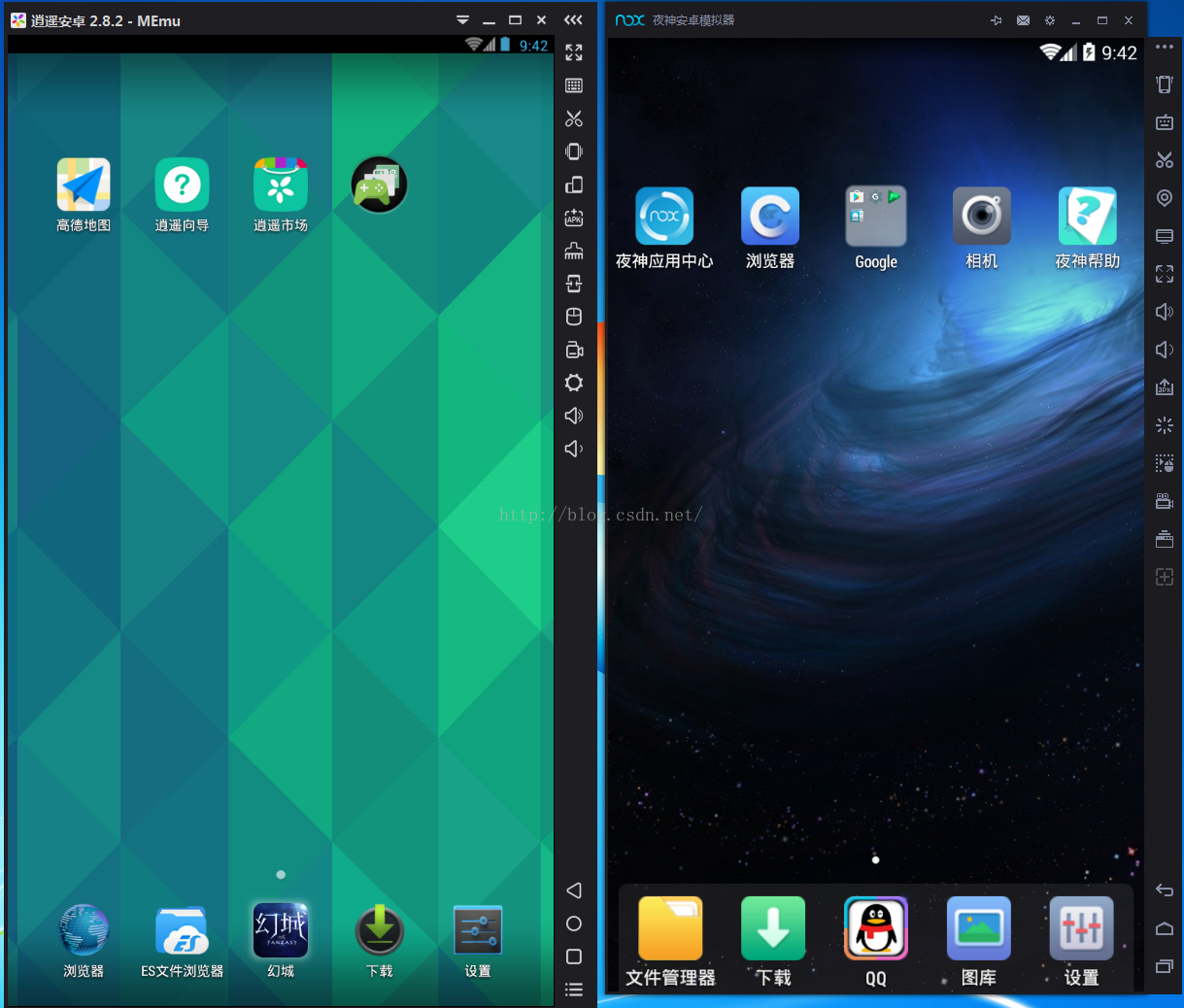Open the MEmu title bar dropdown menu

coord(462,20)
